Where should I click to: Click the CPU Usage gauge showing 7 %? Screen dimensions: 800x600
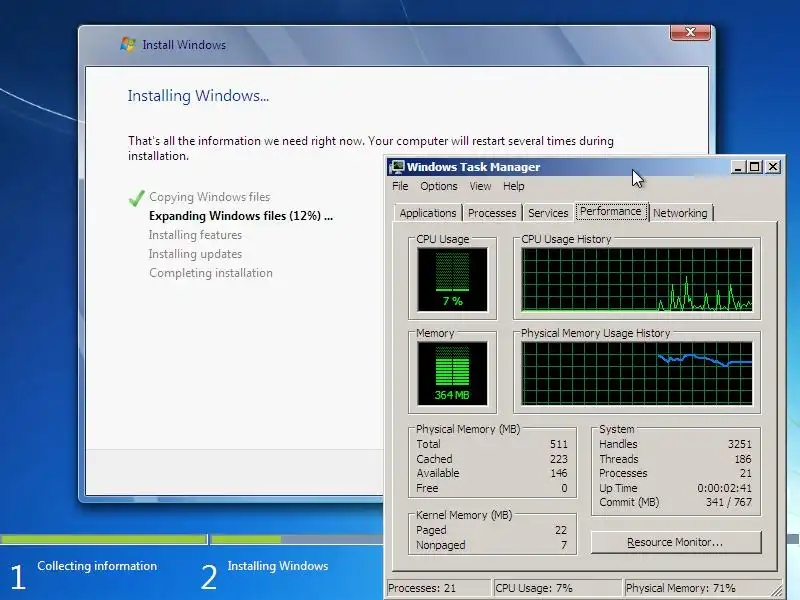[x=452, y=280]
